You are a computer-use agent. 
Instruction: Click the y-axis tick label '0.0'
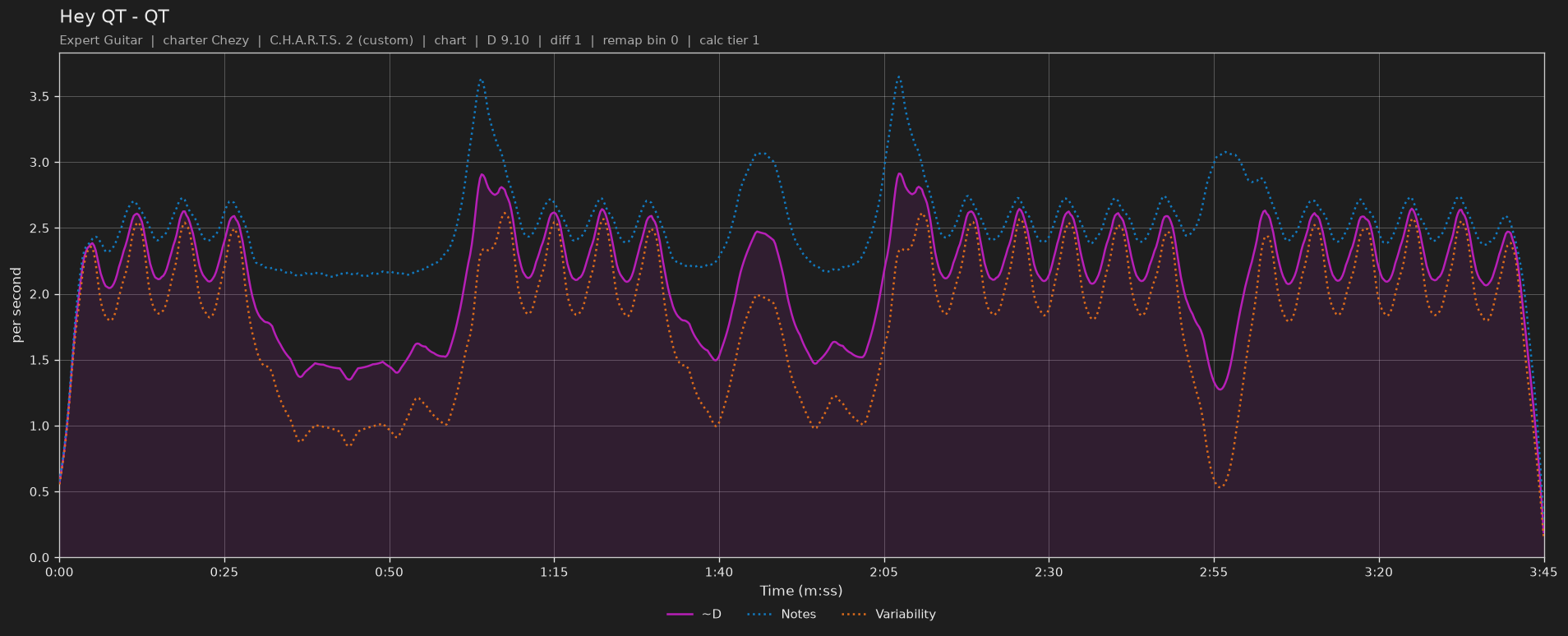point(40,558)
